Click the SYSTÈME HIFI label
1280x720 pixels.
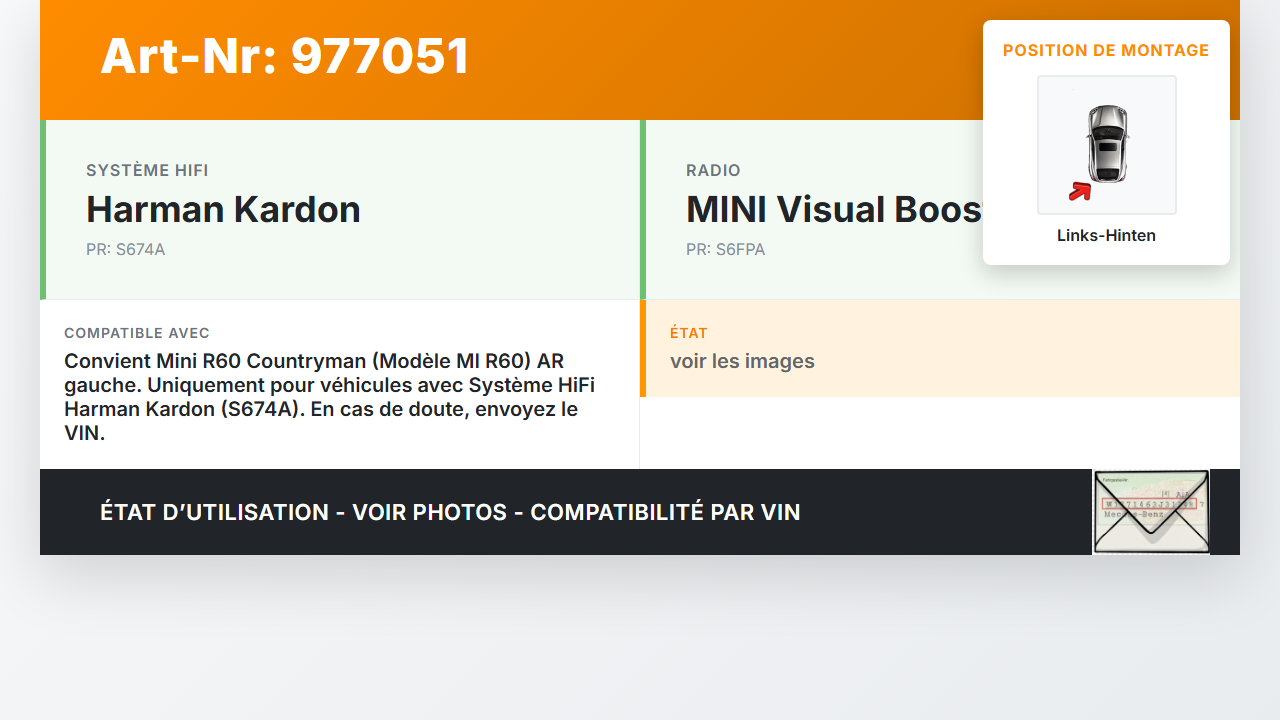(x=147, y=171)
